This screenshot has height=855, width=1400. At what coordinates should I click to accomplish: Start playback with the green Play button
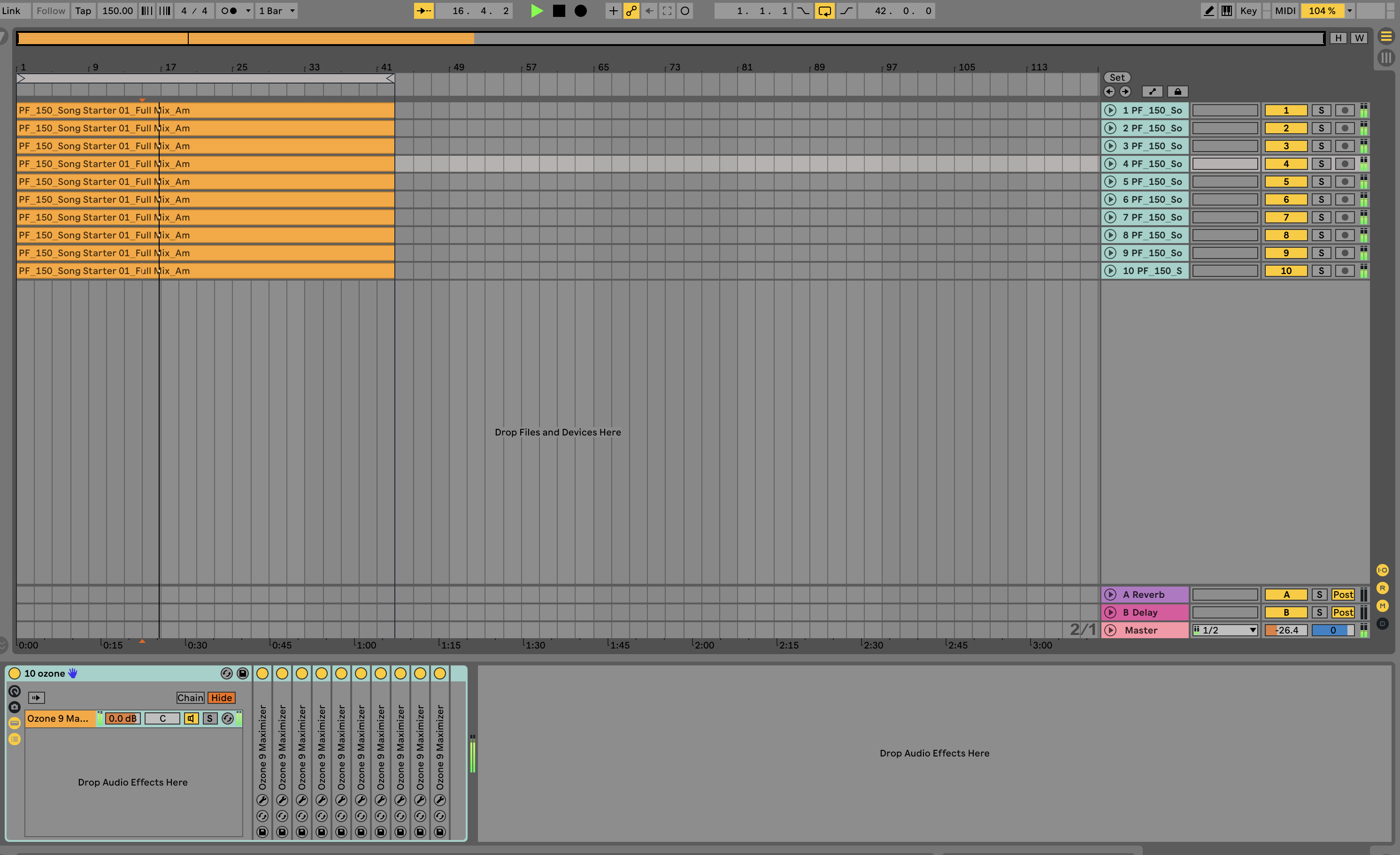(536, 11)
